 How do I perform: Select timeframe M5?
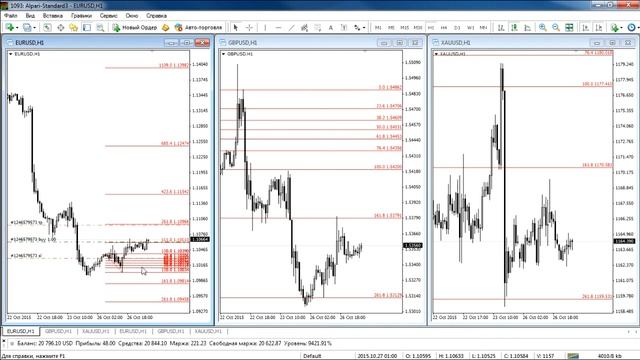(x=391, y=27)
